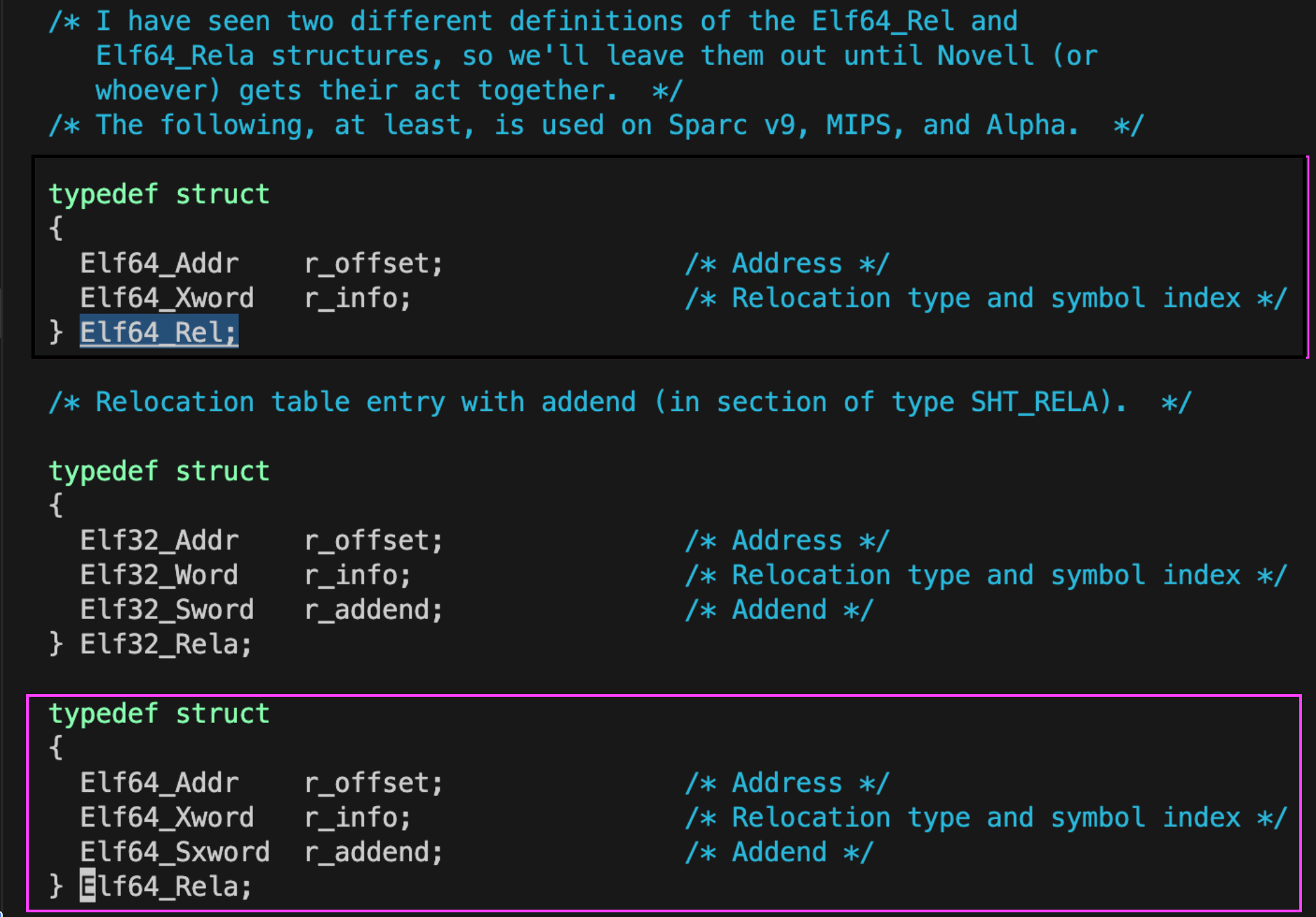The height and width of the screenshot is (917, 1316).
Task: Click 'Novell' in the top comment
Action: click(985, 55)
